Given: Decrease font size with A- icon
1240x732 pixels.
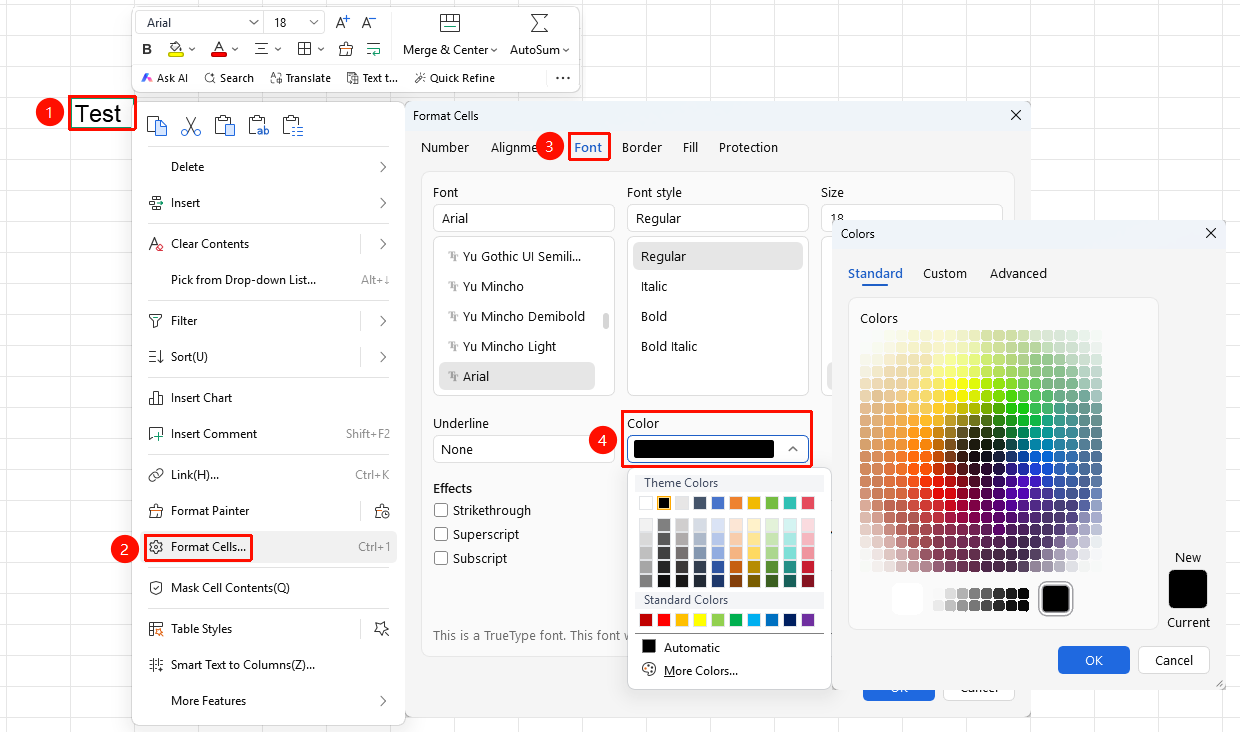Looking at the screenshot, I should [x=369, y=22].
